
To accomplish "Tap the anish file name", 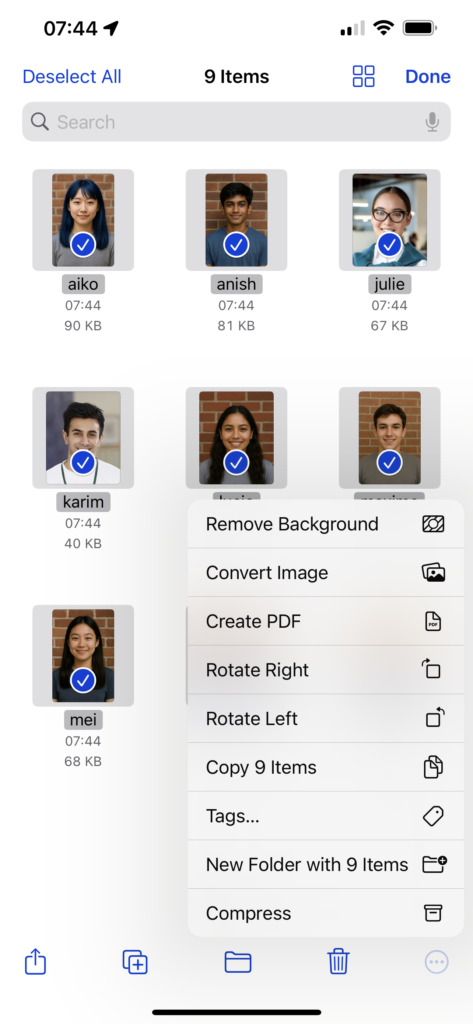I will point(236,284).
